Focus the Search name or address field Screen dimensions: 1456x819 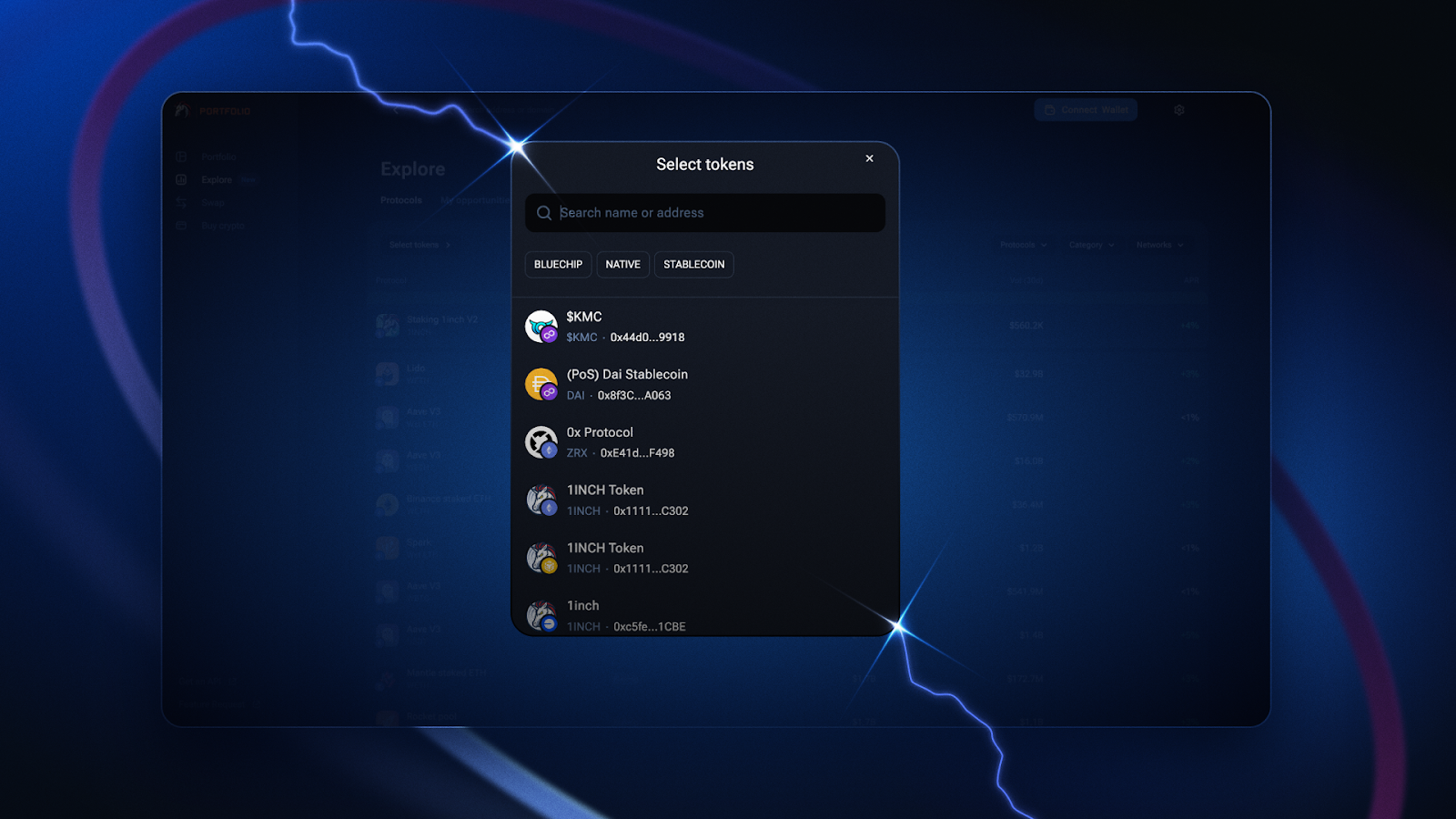pyautogui.click(x=705, y=213)
